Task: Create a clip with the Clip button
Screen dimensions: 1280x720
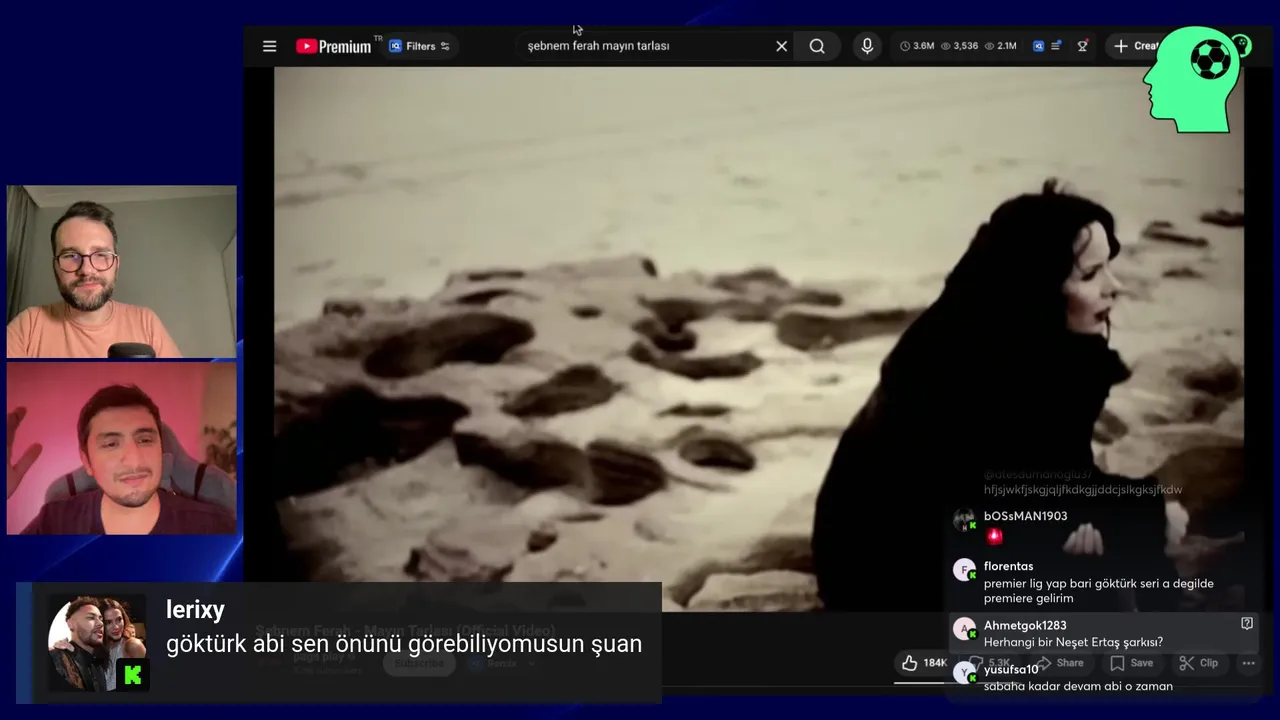Action: tap(1198, 663)
